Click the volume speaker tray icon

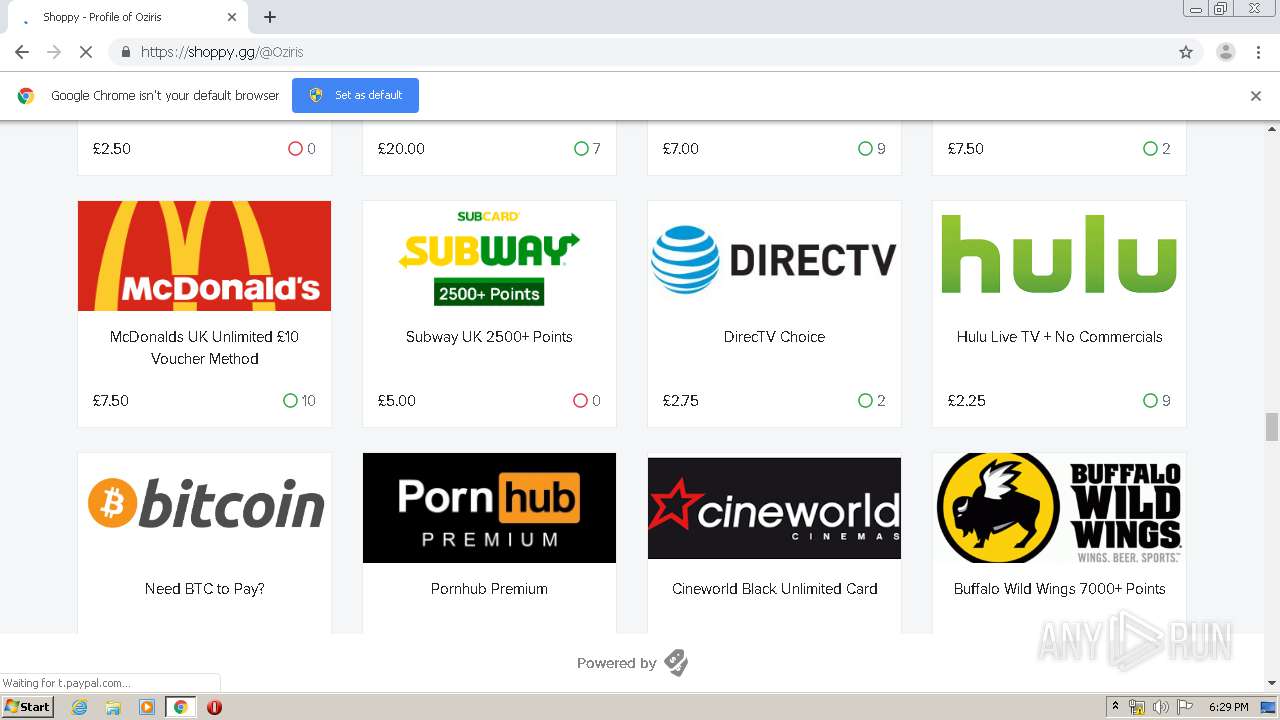(1160, 707)
